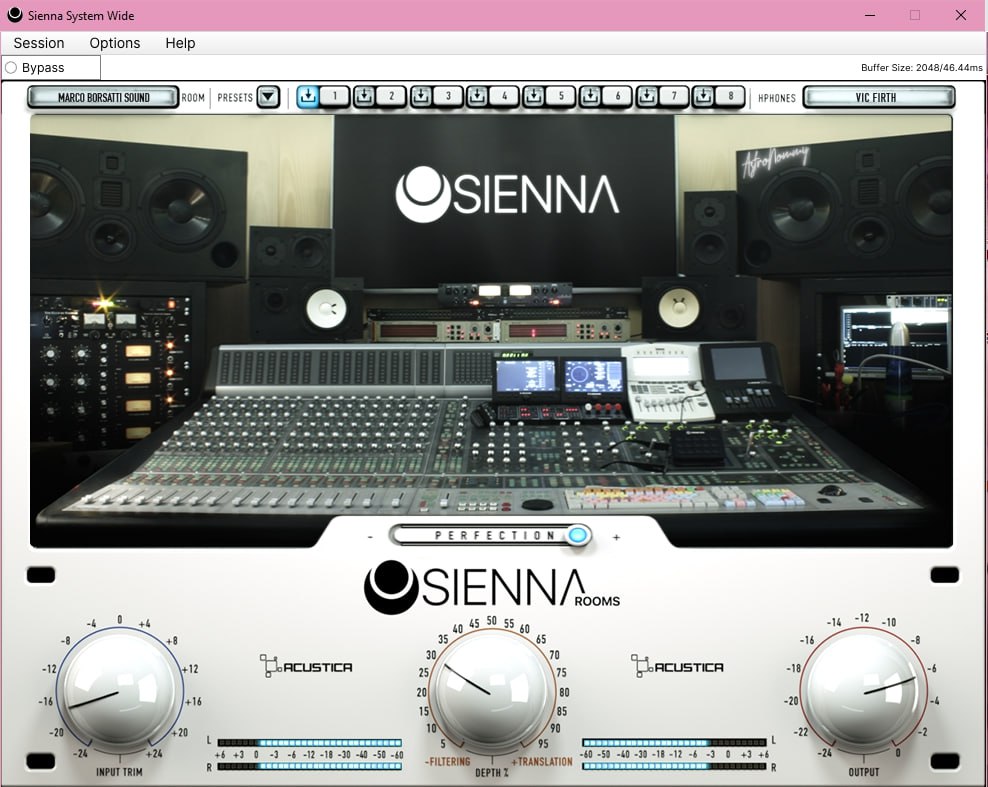Viewport: 988px width, 787px height.
Task: Click the Sienna Rooms logo
Action: click(x=492, y=587)
